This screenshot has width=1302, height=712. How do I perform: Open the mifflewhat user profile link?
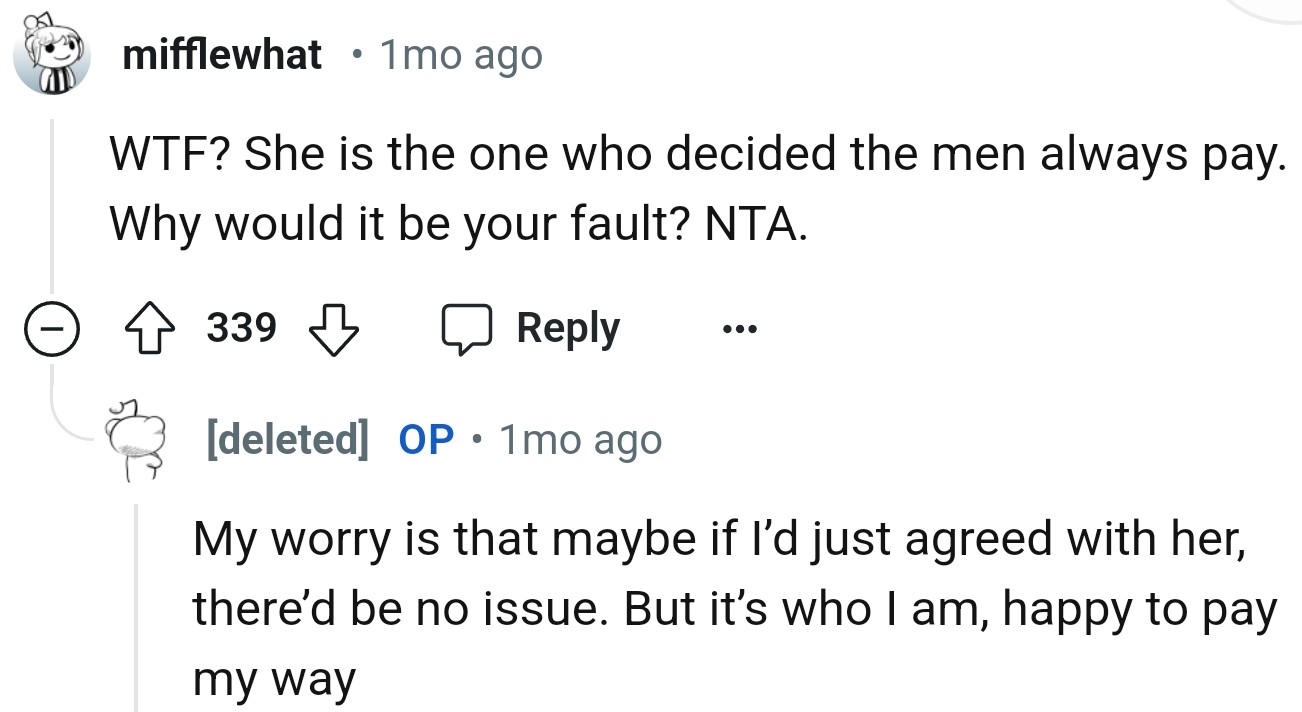(222, 55)
